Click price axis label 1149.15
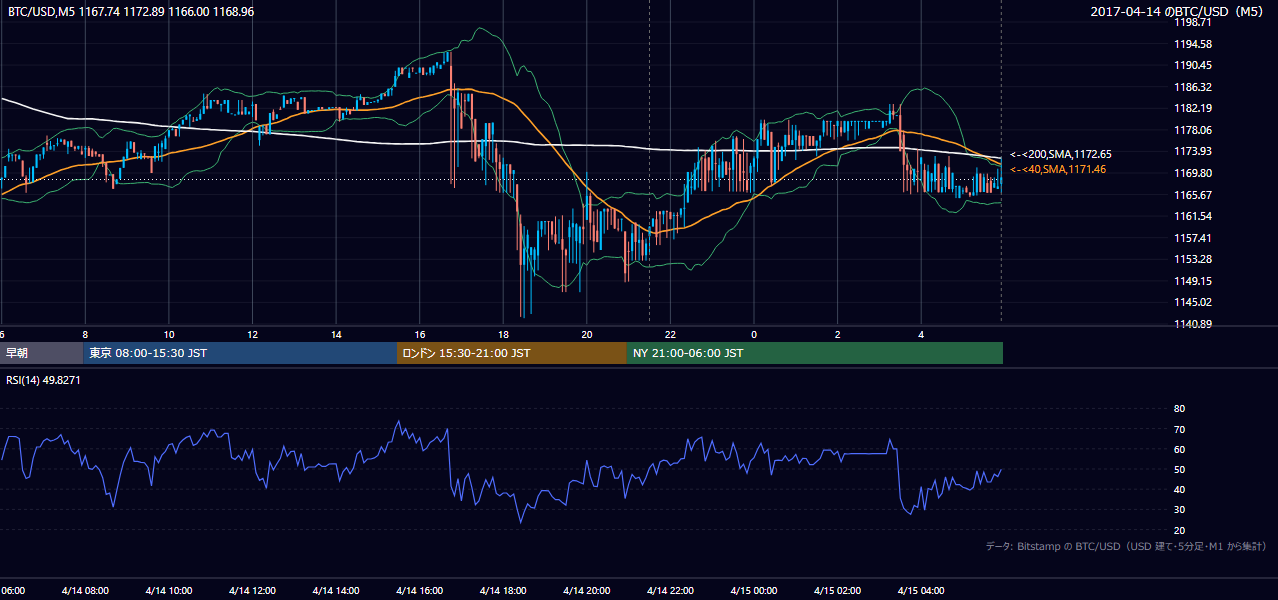The width and height of the screenshot is (1278, 600). 1192,281
